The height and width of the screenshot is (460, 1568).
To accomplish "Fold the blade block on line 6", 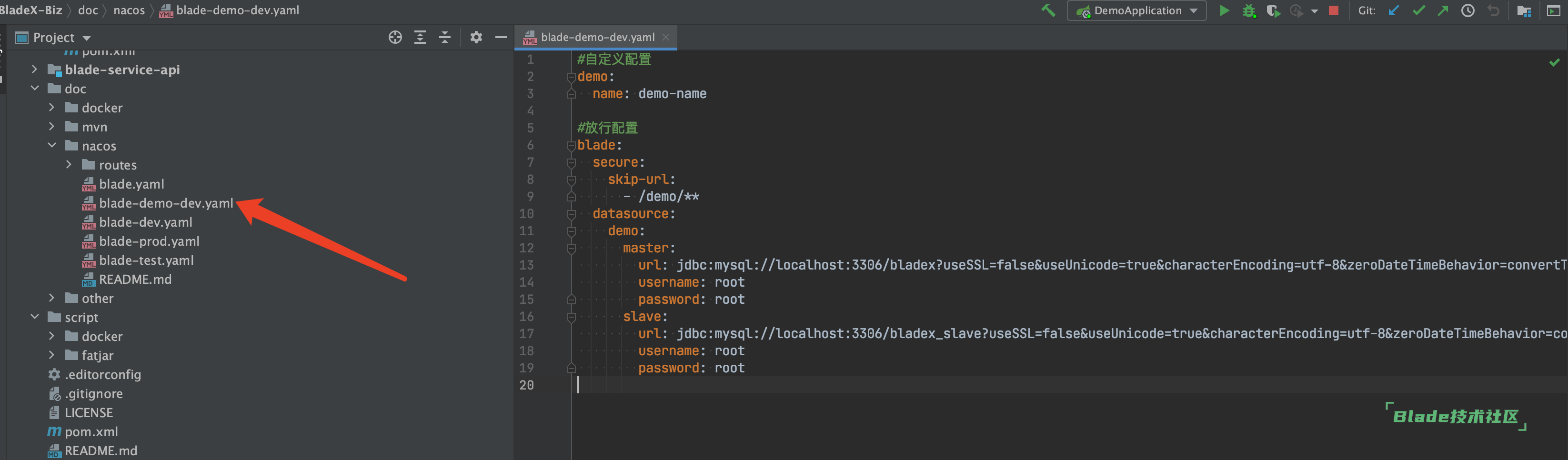I will 571,145.
